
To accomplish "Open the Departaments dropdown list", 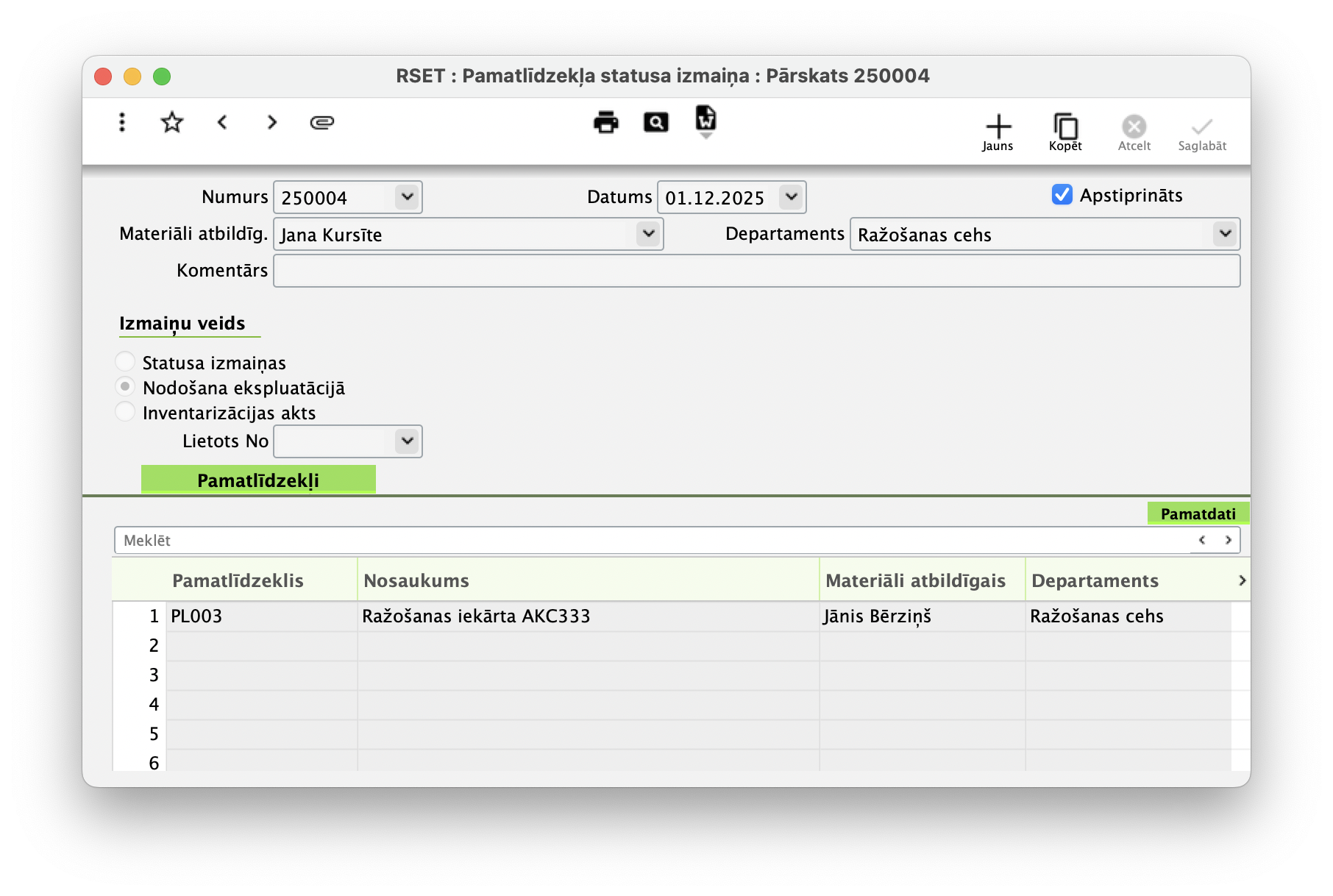I will [1224, 234].
